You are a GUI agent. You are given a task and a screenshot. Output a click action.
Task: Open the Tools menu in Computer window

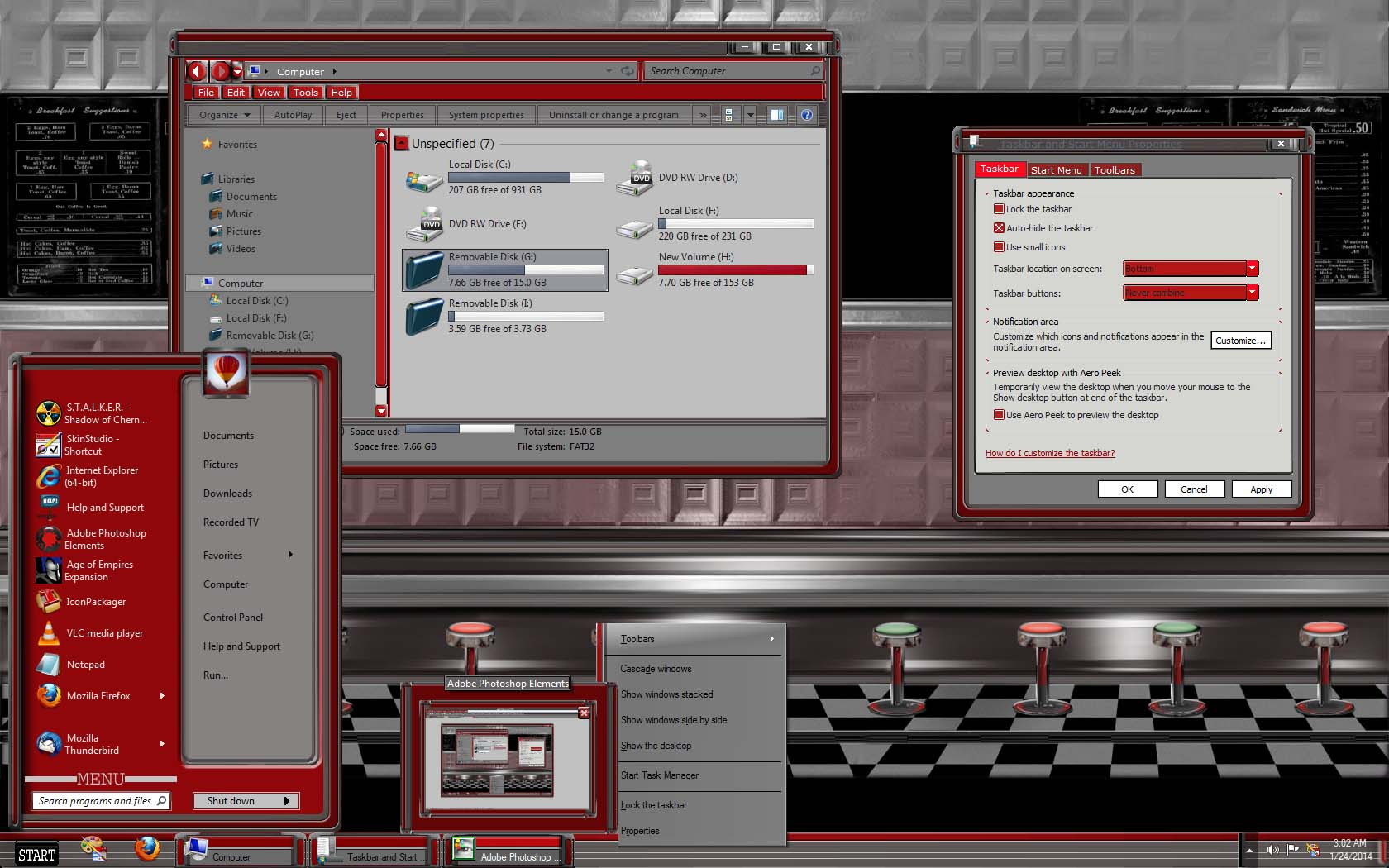tap(305, 93)
